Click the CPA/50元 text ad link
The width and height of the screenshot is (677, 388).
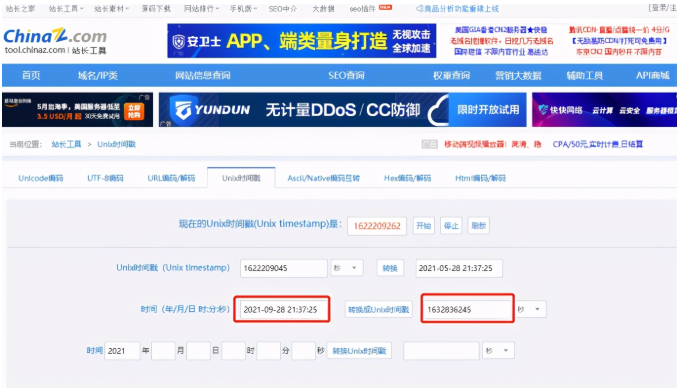point(598,144)
